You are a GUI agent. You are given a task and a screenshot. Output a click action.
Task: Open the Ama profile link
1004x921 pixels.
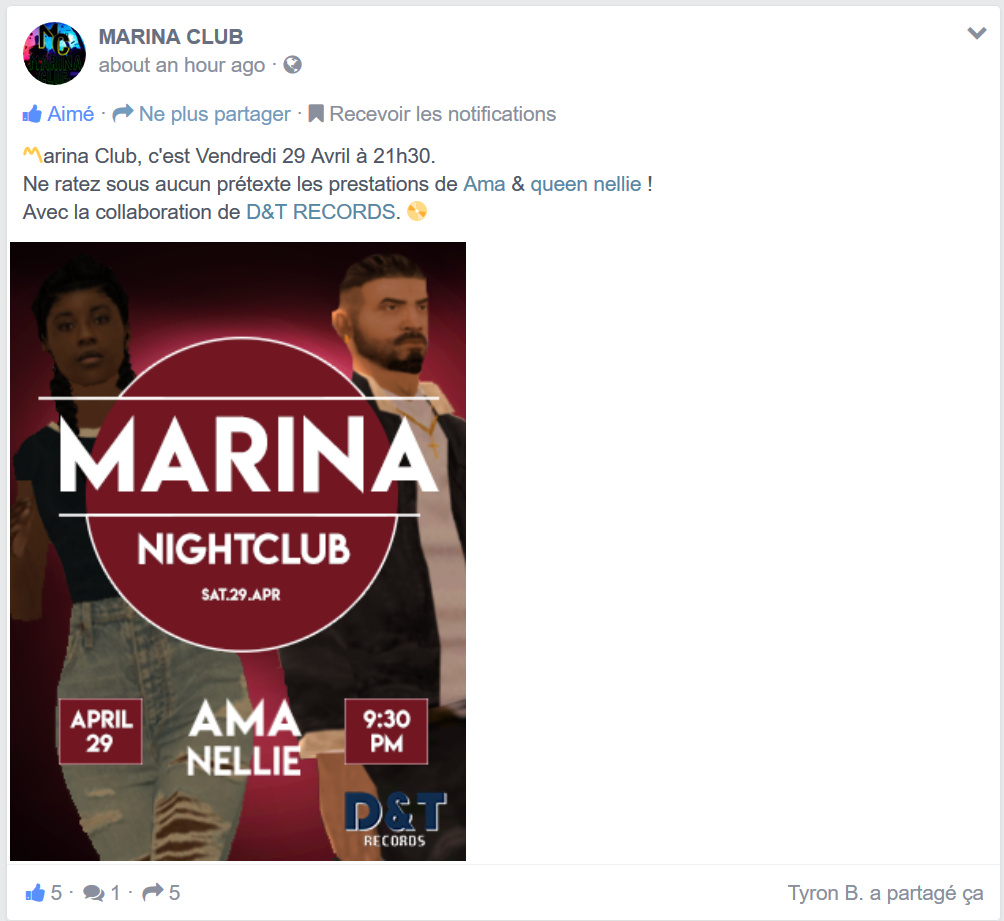484,184
